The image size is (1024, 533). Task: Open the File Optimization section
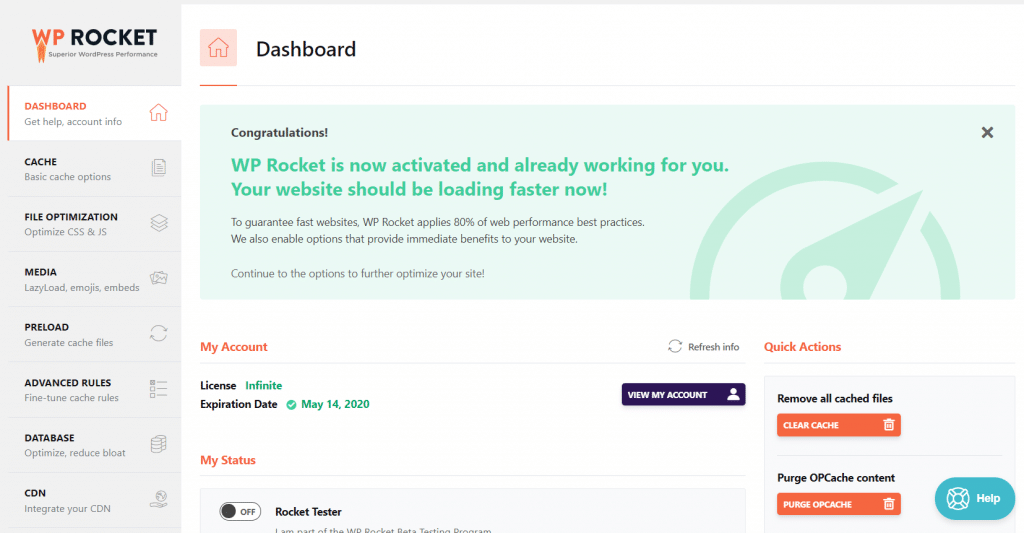(x=71, y=223)
